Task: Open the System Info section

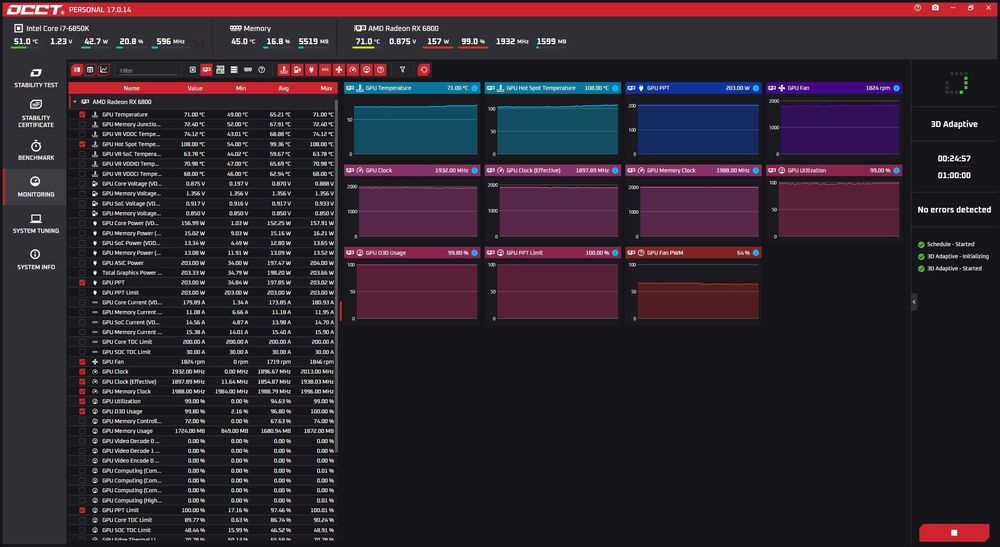Action: click(x=36, y=259)
